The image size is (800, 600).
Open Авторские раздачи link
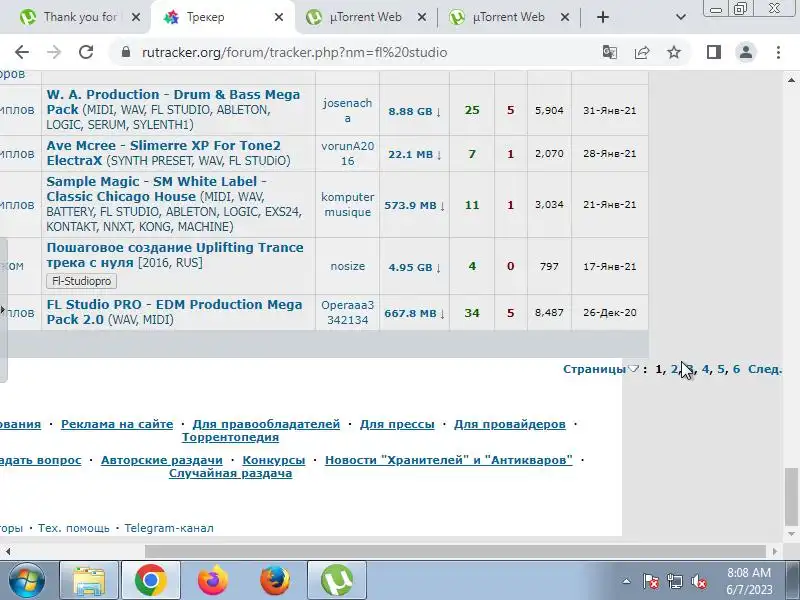coord(162,460)
